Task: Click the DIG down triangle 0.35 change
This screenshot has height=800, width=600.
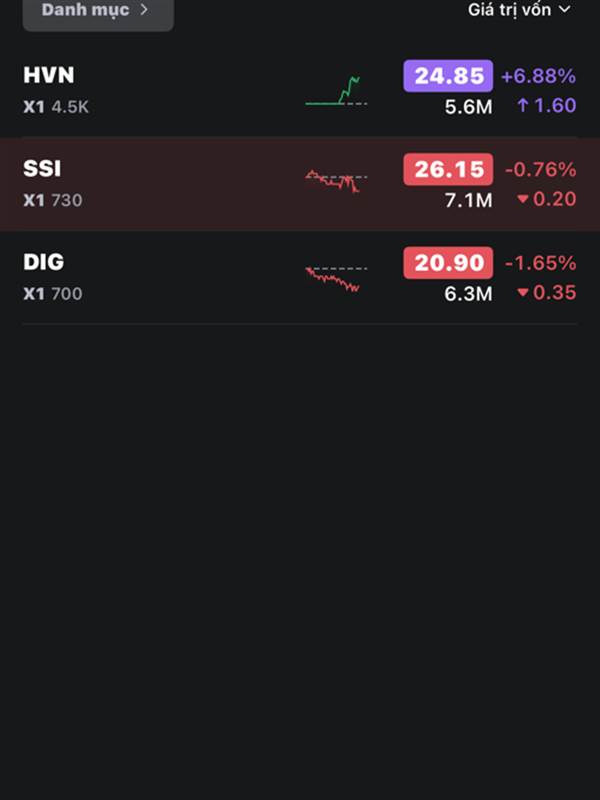Action: (x=546, y=292)
